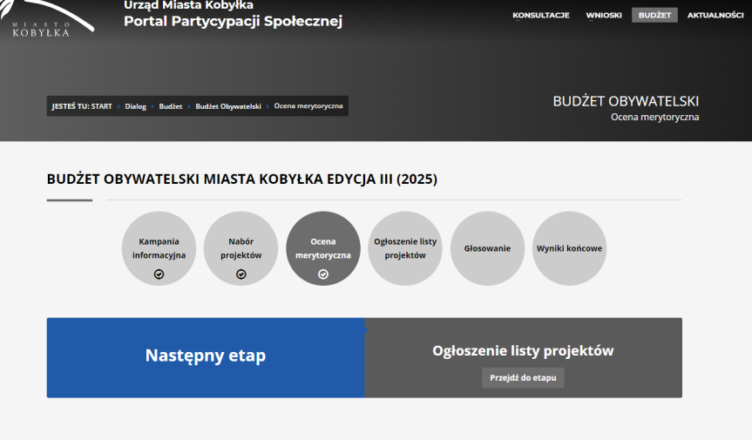Open the Wyniki końcowe stage circle

click(x=569, y=248)
